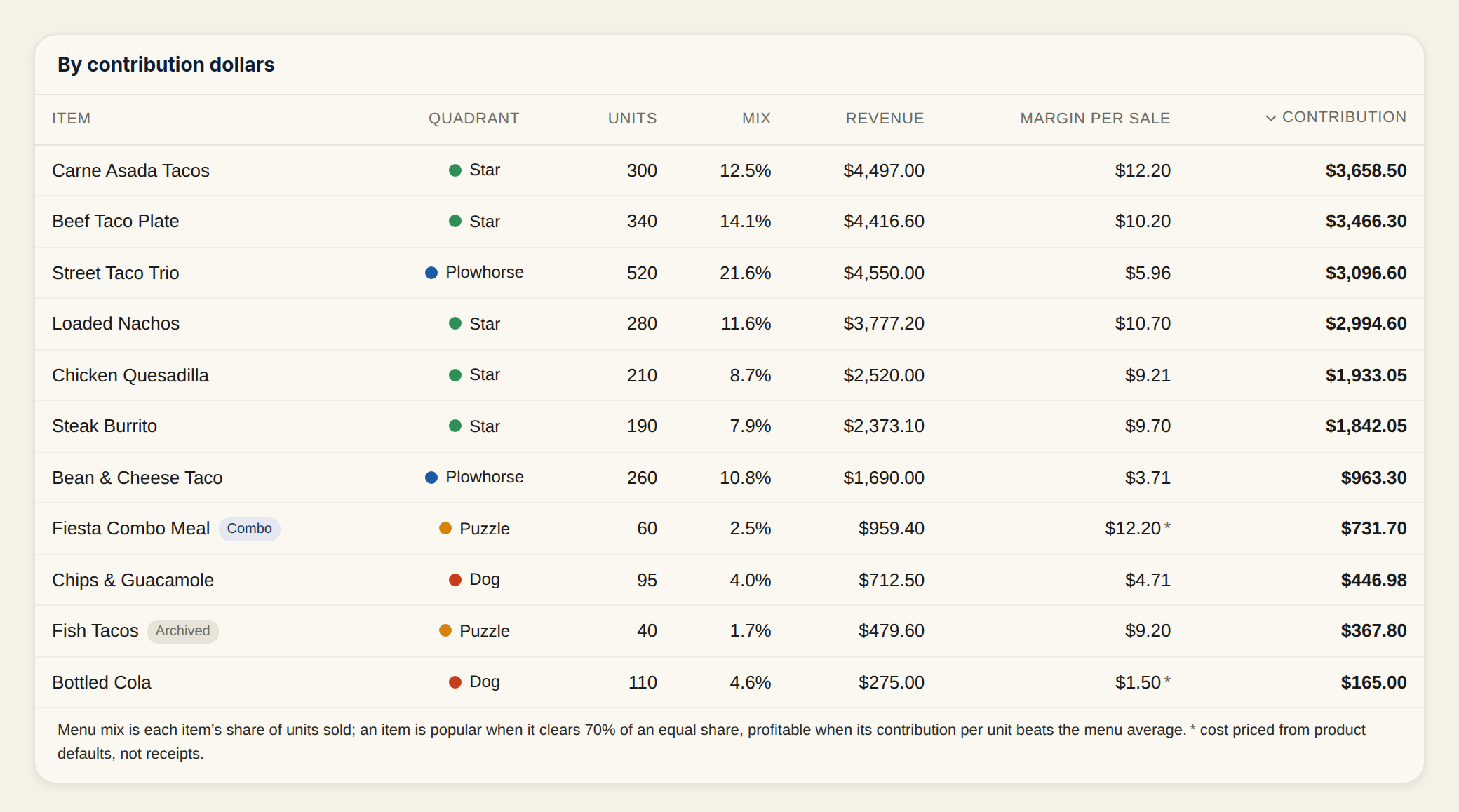This screenshot has height=812, width=1459.
Task: Click the Revenue column header
Action: [885, 118]
